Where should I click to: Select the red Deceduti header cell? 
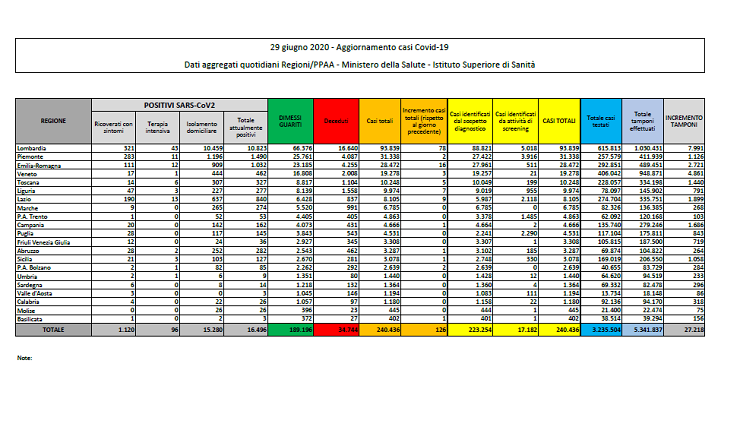335,119
